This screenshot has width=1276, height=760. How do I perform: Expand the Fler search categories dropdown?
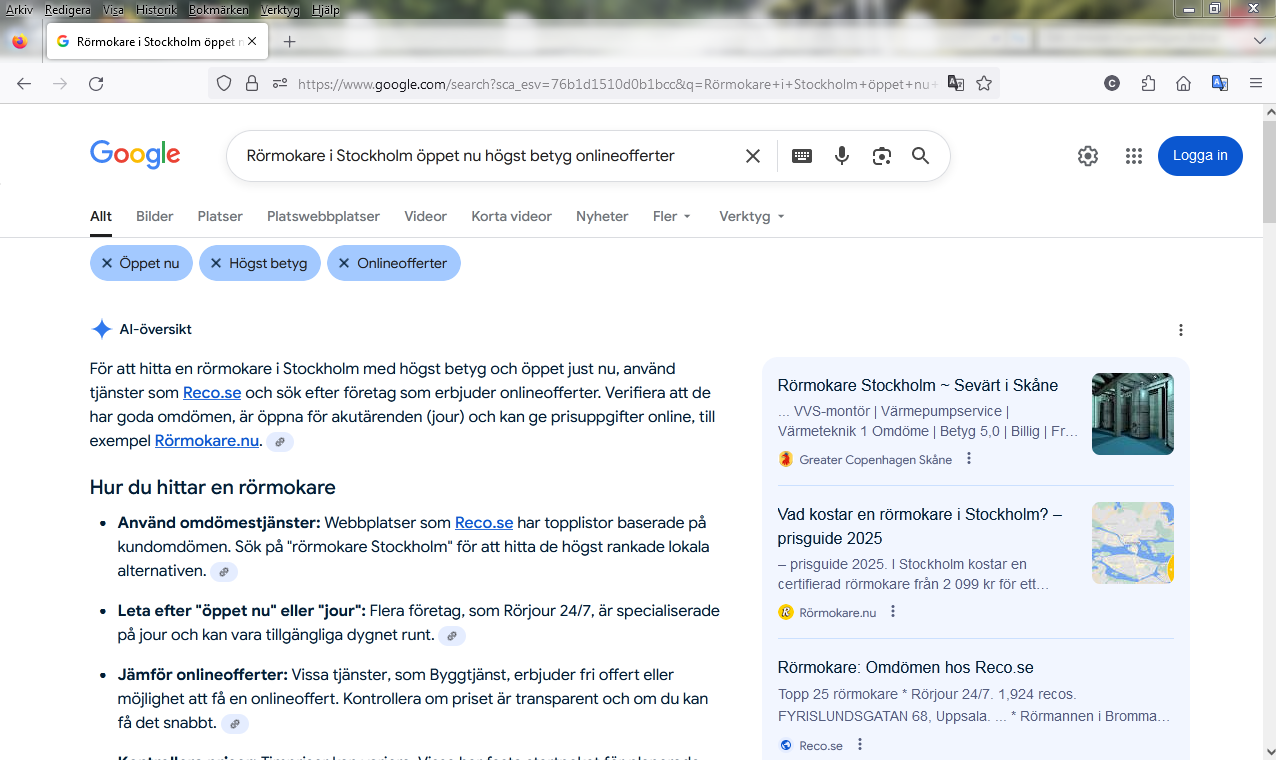pyautogui.click(x=672, y=216)
